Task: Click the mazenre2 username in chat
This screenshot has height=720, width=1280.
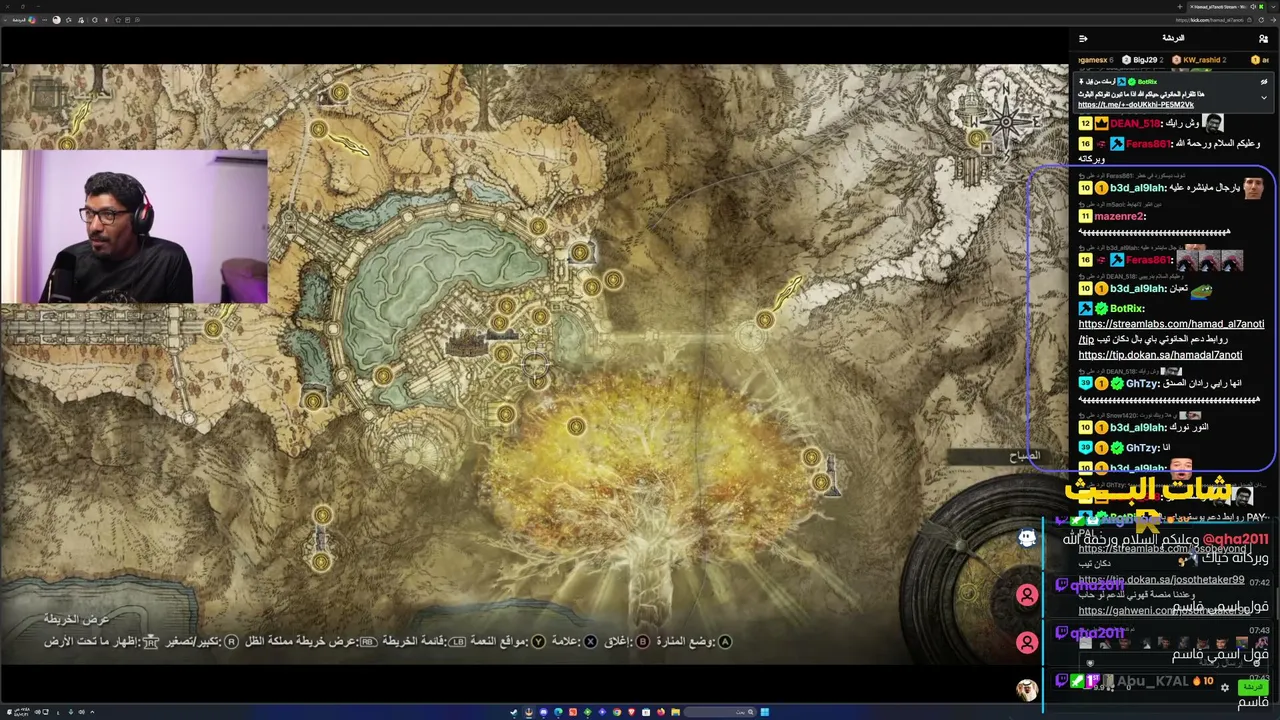Action: (x=1118, y=216)
